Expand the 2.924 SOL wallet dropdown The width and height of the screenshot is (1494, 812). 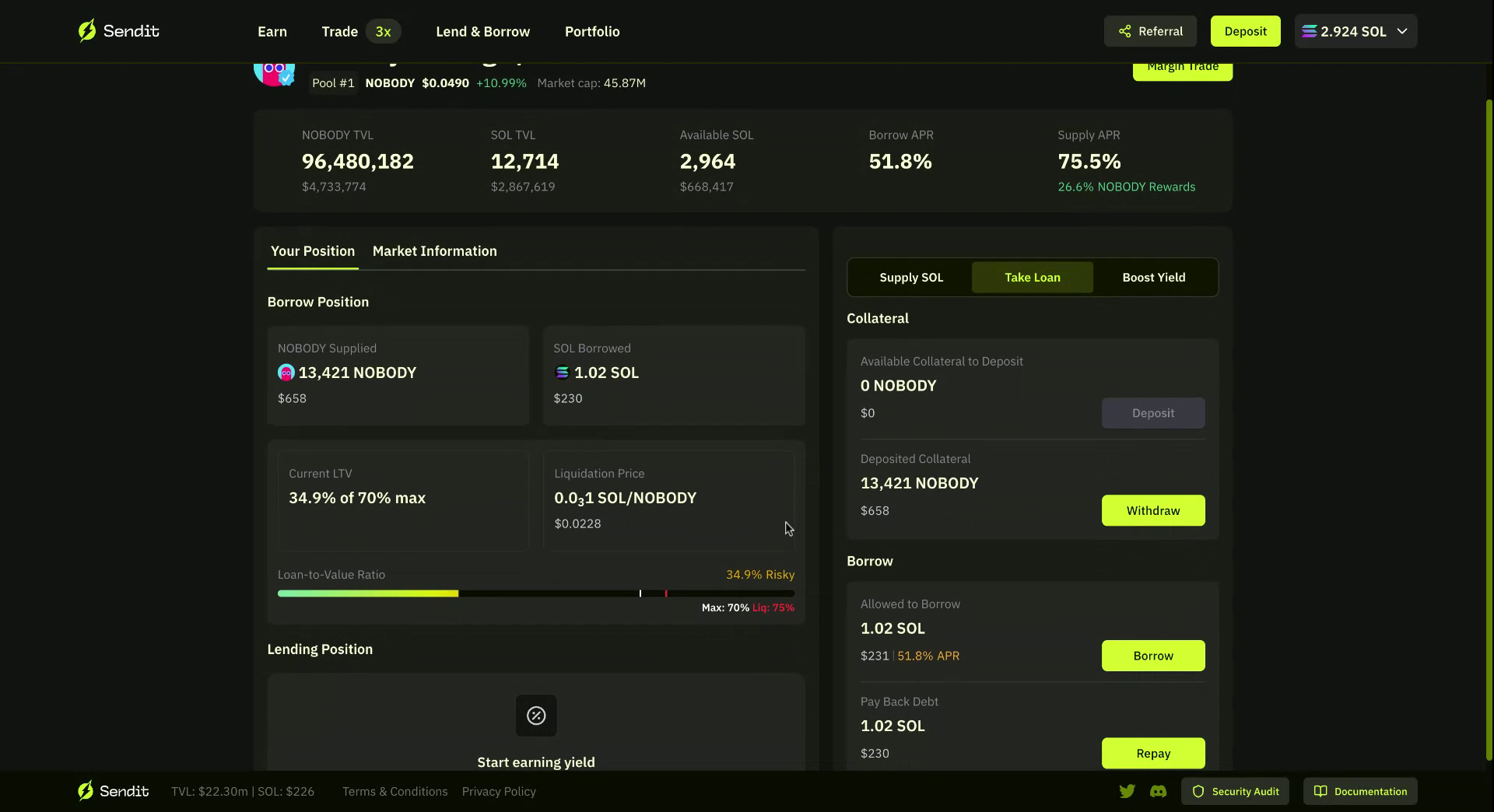tap(1355, 31)
